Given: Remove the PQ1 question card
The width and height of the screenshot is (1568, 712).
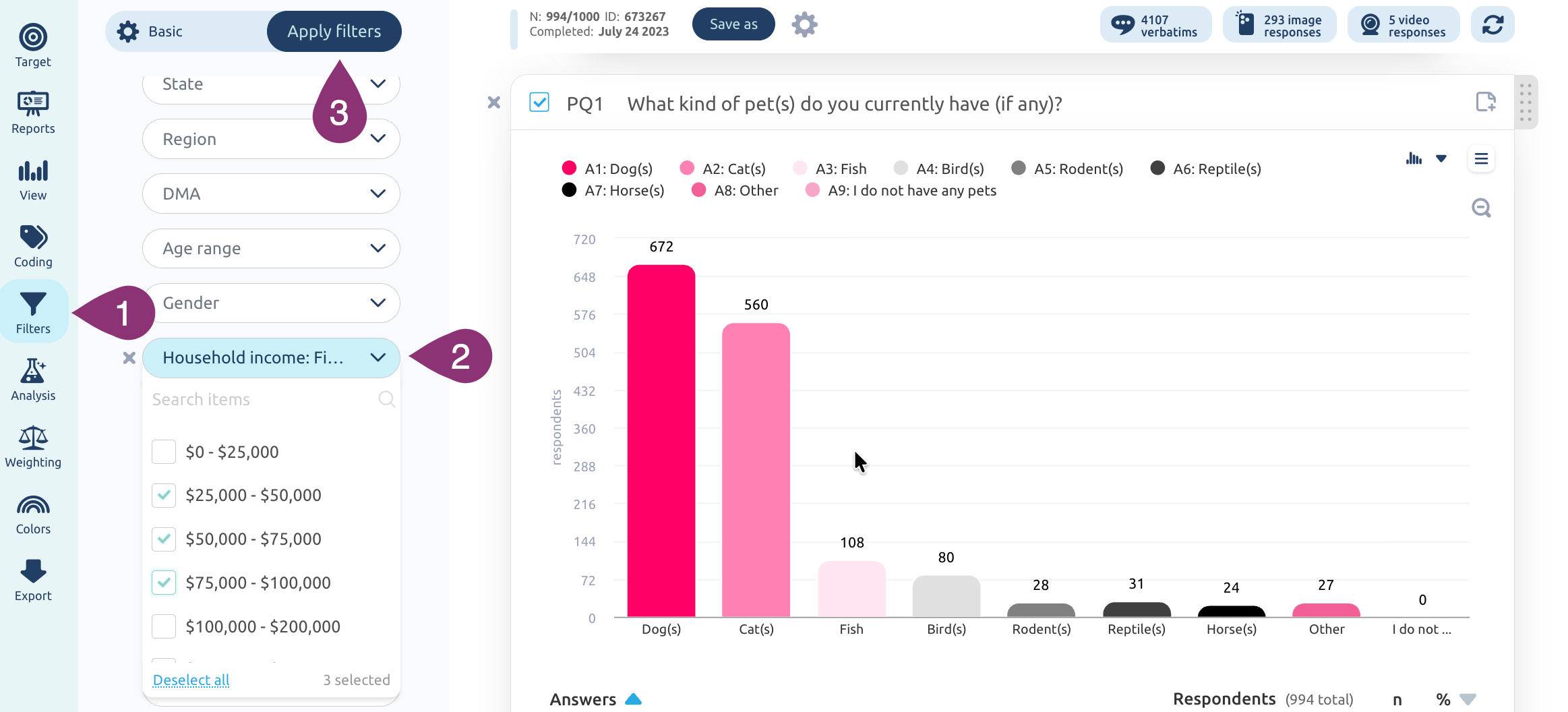Looking at the screenshot, I should click(x=493, y=102).
